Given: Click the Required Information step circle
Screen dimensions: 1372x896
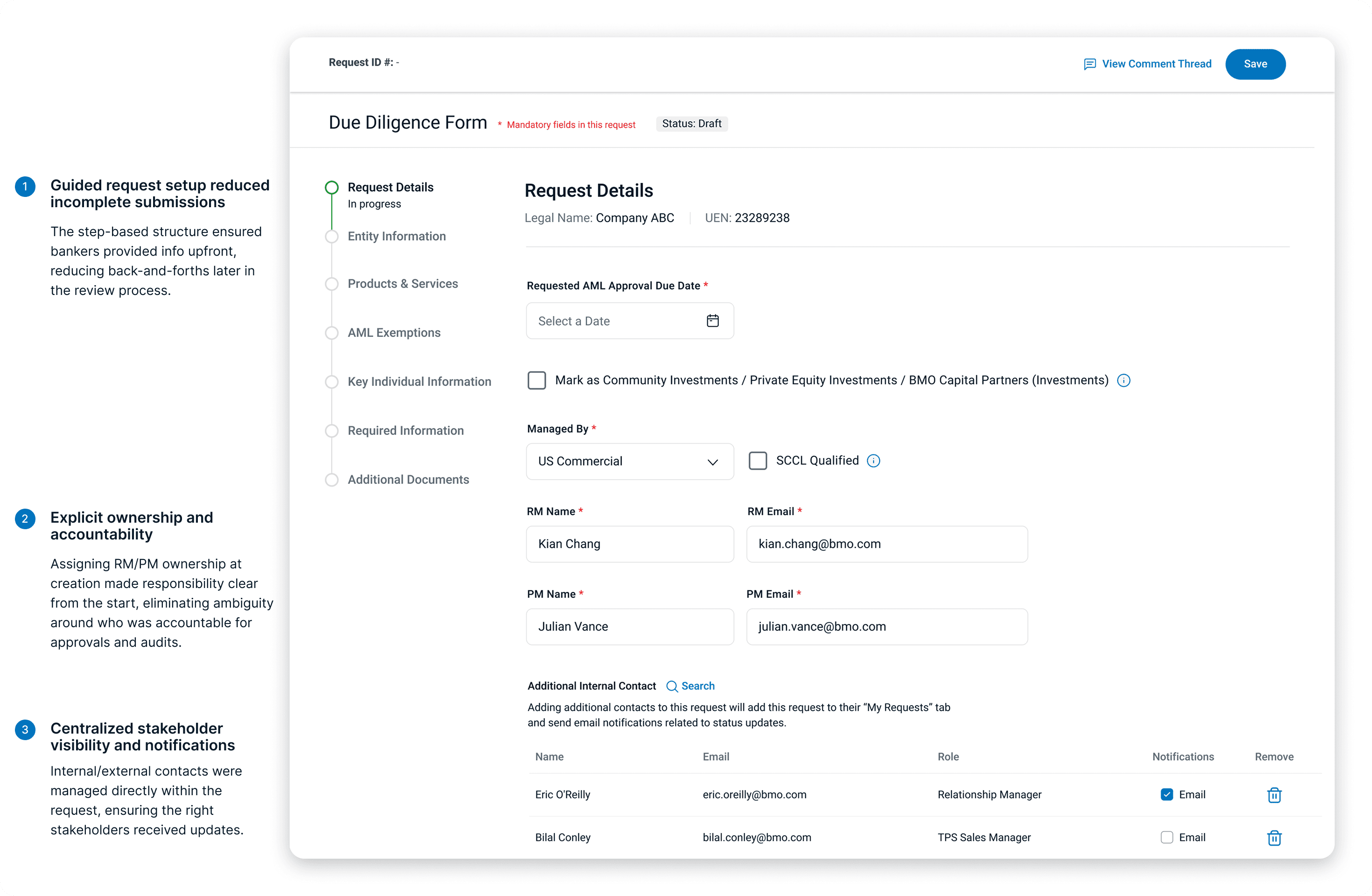Looking at the screenshot, I should [x=331, y=431].
